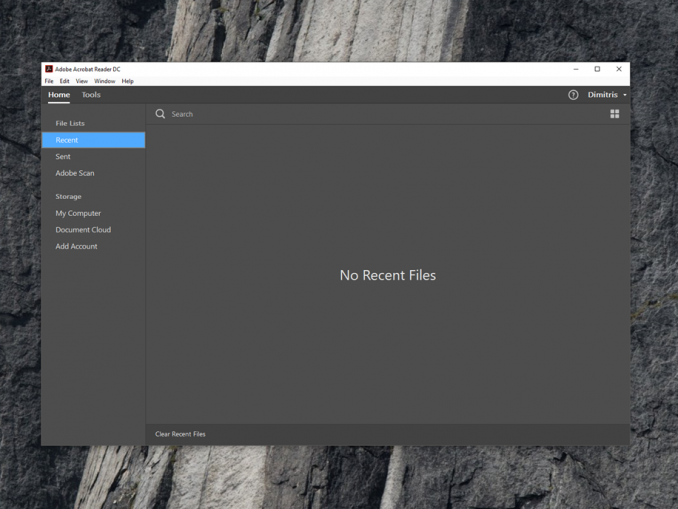Expand the Dimitris account dropdown

[x=607, y=95]
